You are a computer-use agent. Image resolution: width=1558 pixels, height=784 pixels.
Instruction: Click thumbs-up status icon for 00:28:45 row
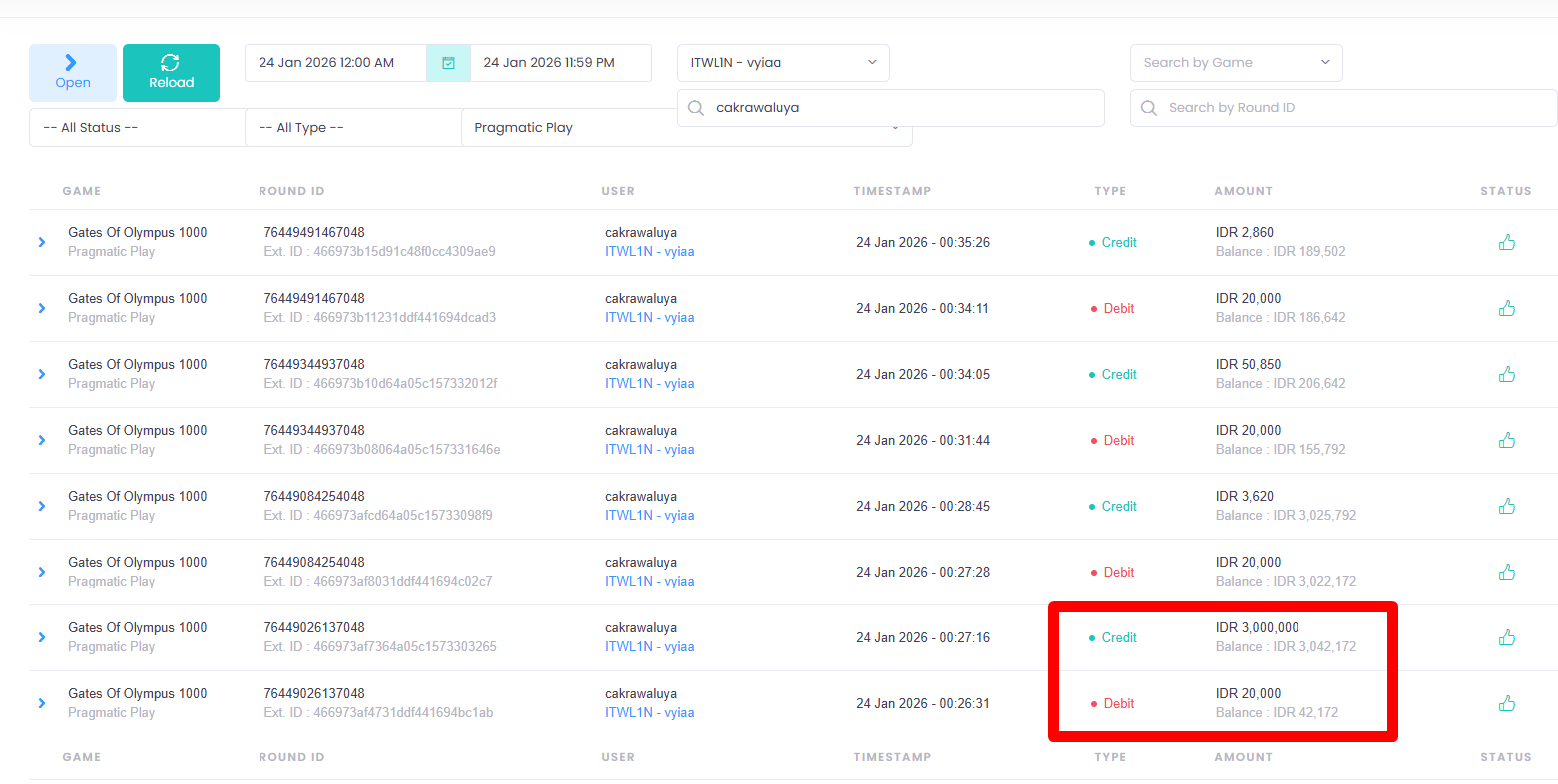pyautogui.click(x=1507, y=506)
